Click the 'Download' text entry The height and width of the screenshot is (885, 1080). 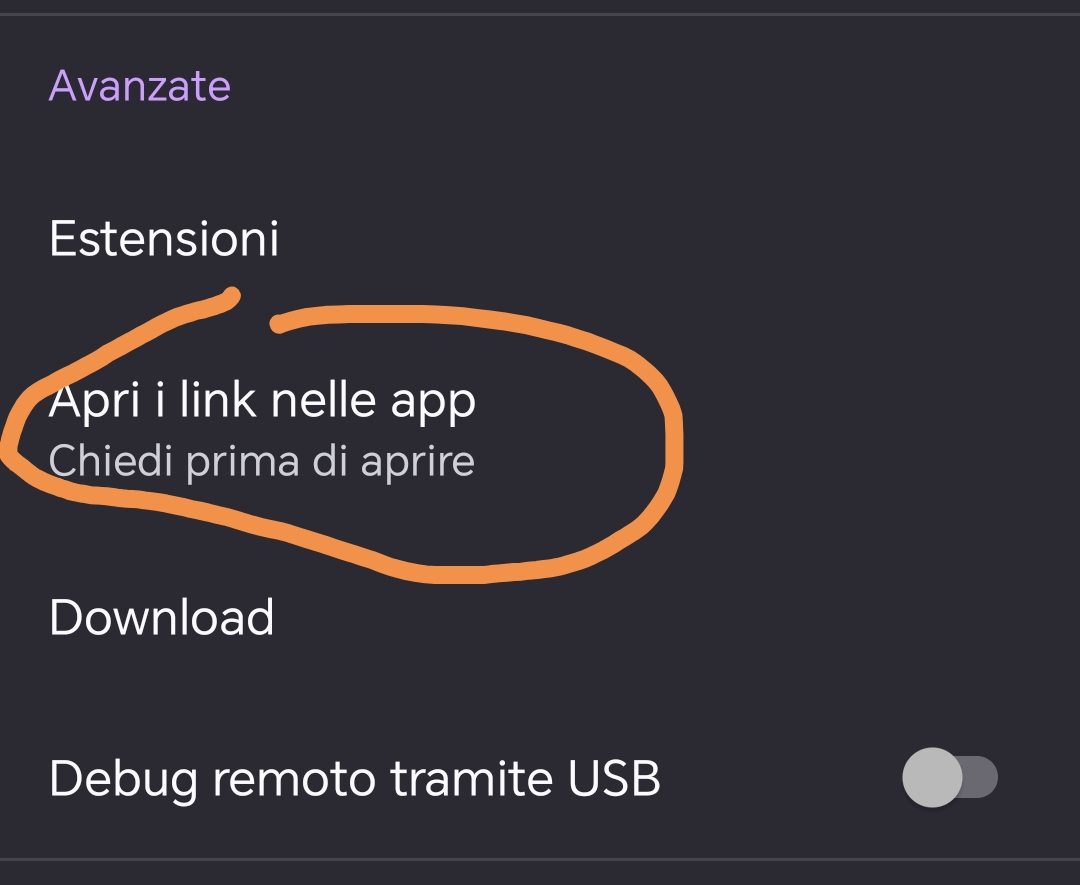pyautogui.click(x=161, y=617)
